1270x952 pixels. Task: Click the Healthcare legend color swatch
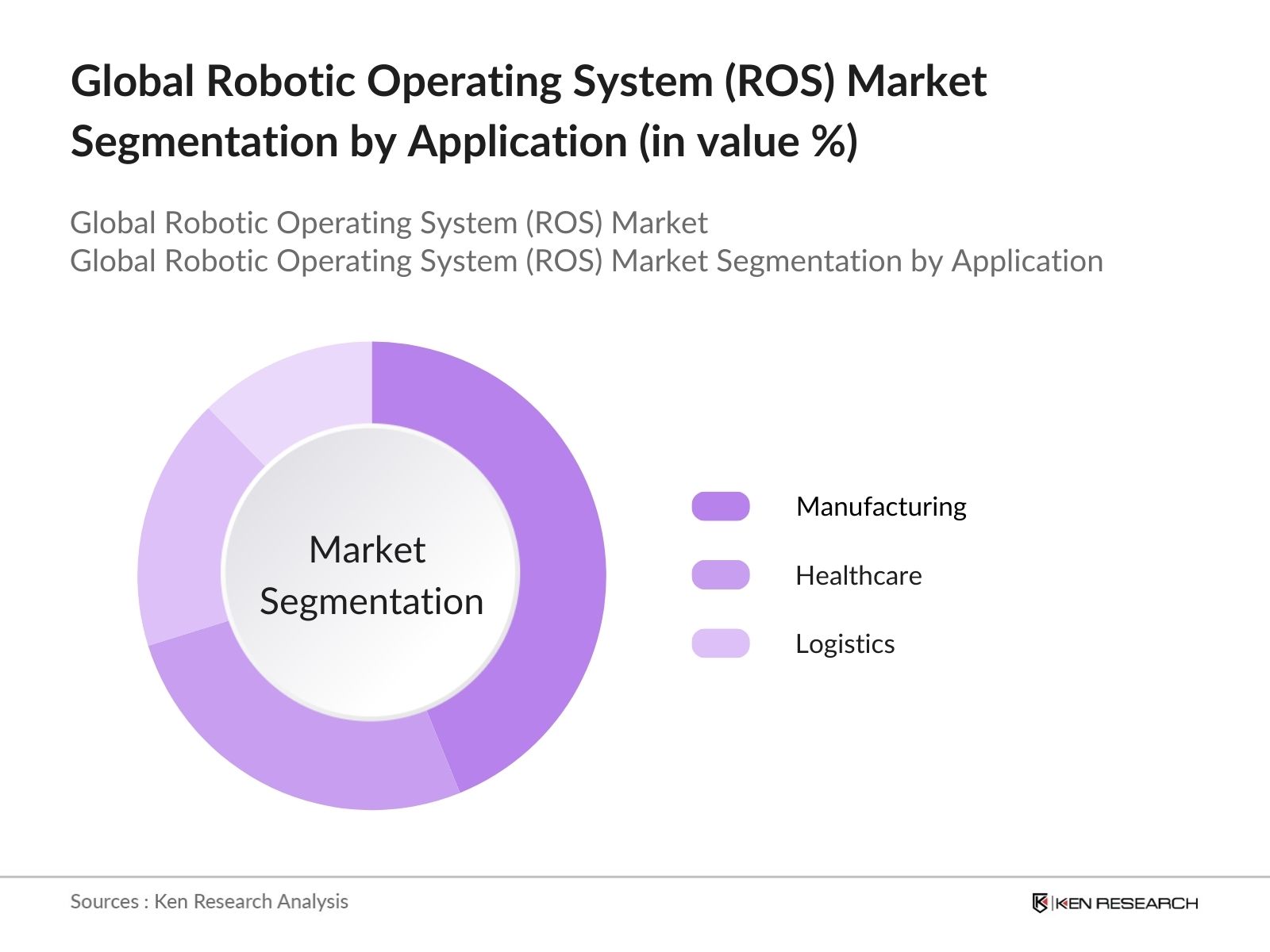coord(720,575)
